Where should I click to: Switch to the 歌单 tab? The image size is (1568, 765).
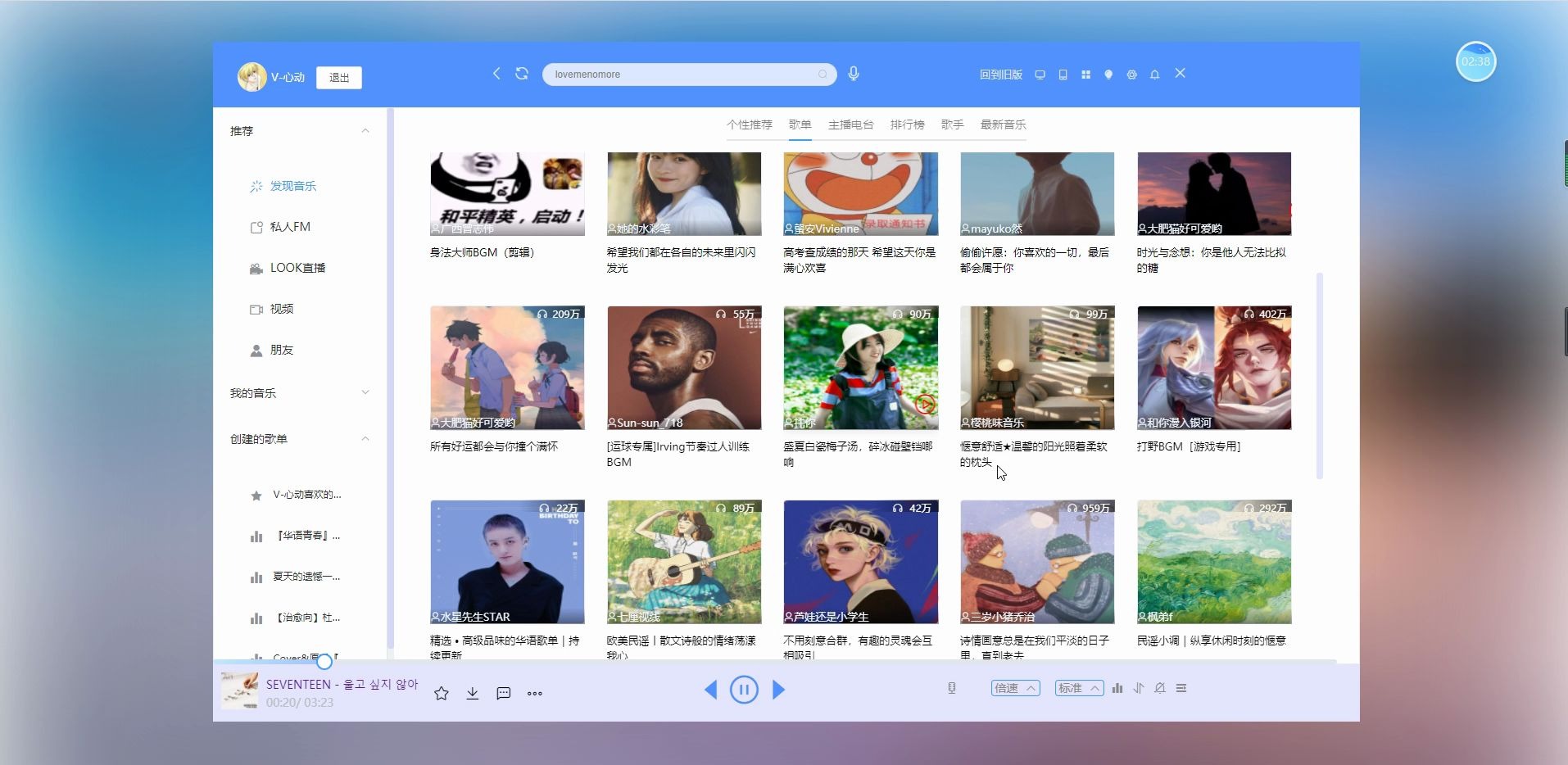tap(800, 124)
